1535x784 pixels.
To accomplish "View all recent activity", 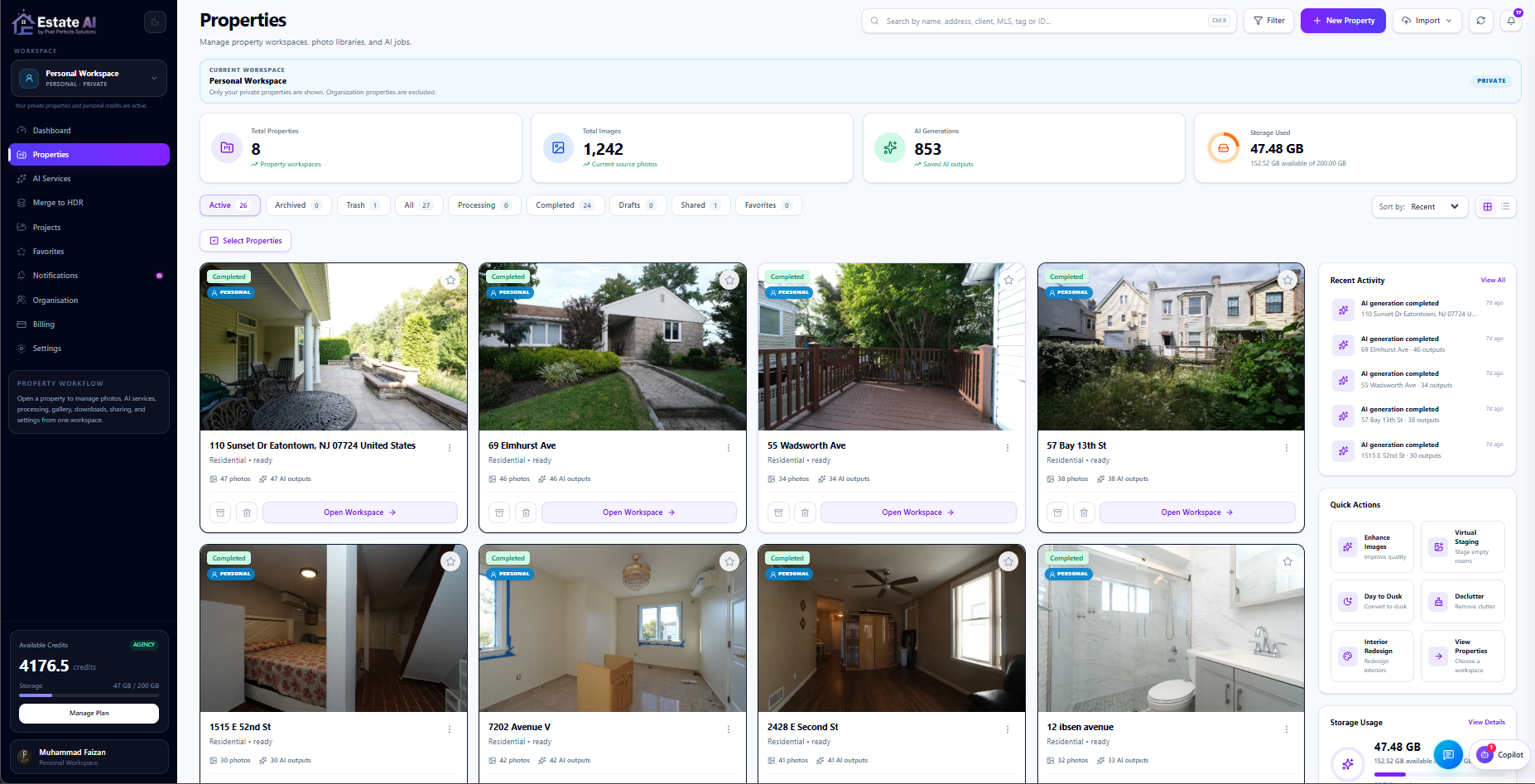I will click(x=1493, y=280).
